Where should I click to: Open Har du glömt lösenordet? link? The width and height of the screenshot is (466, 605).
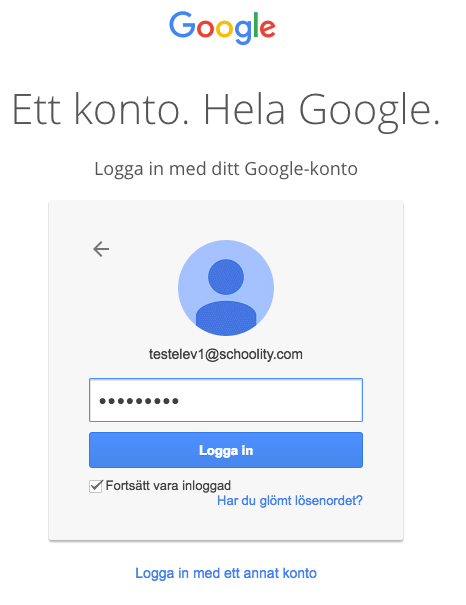pyautogui.click(x=290, y=500)
